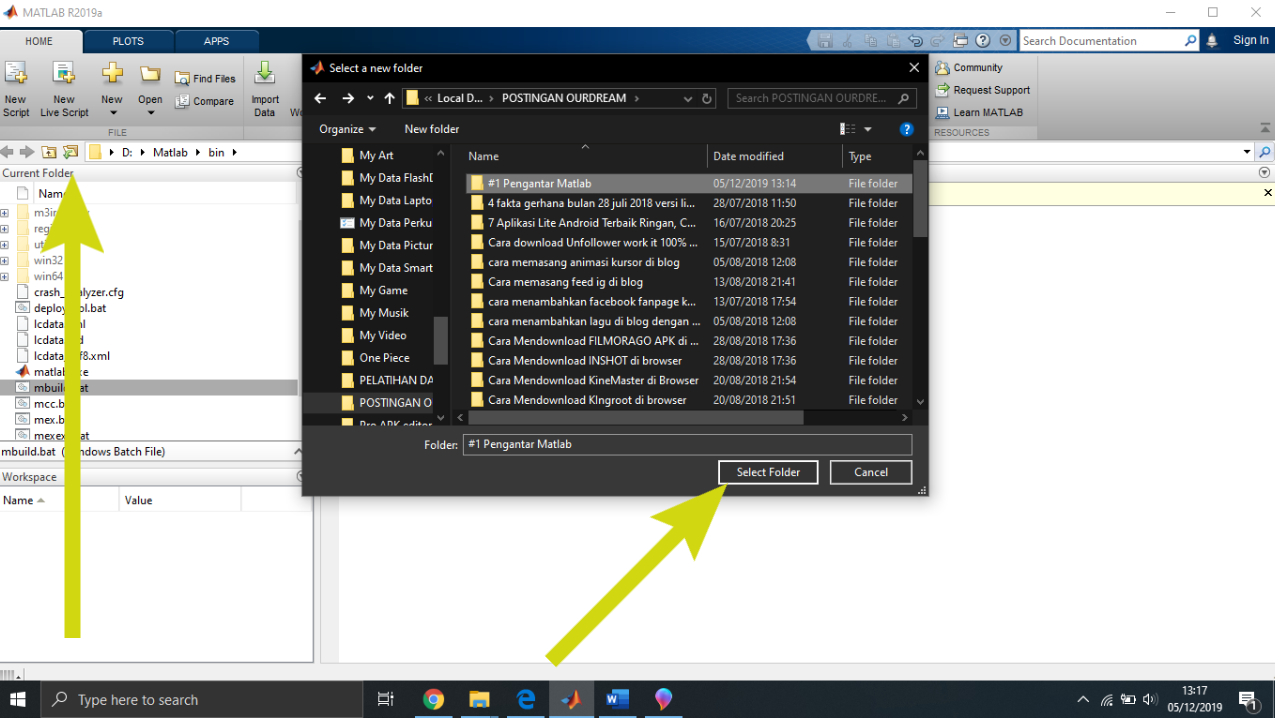Select 'Cara Mendownload KineMaster di Browser' folder
The height and width of the screenshot is (720, 1280).
pos(689,380)
